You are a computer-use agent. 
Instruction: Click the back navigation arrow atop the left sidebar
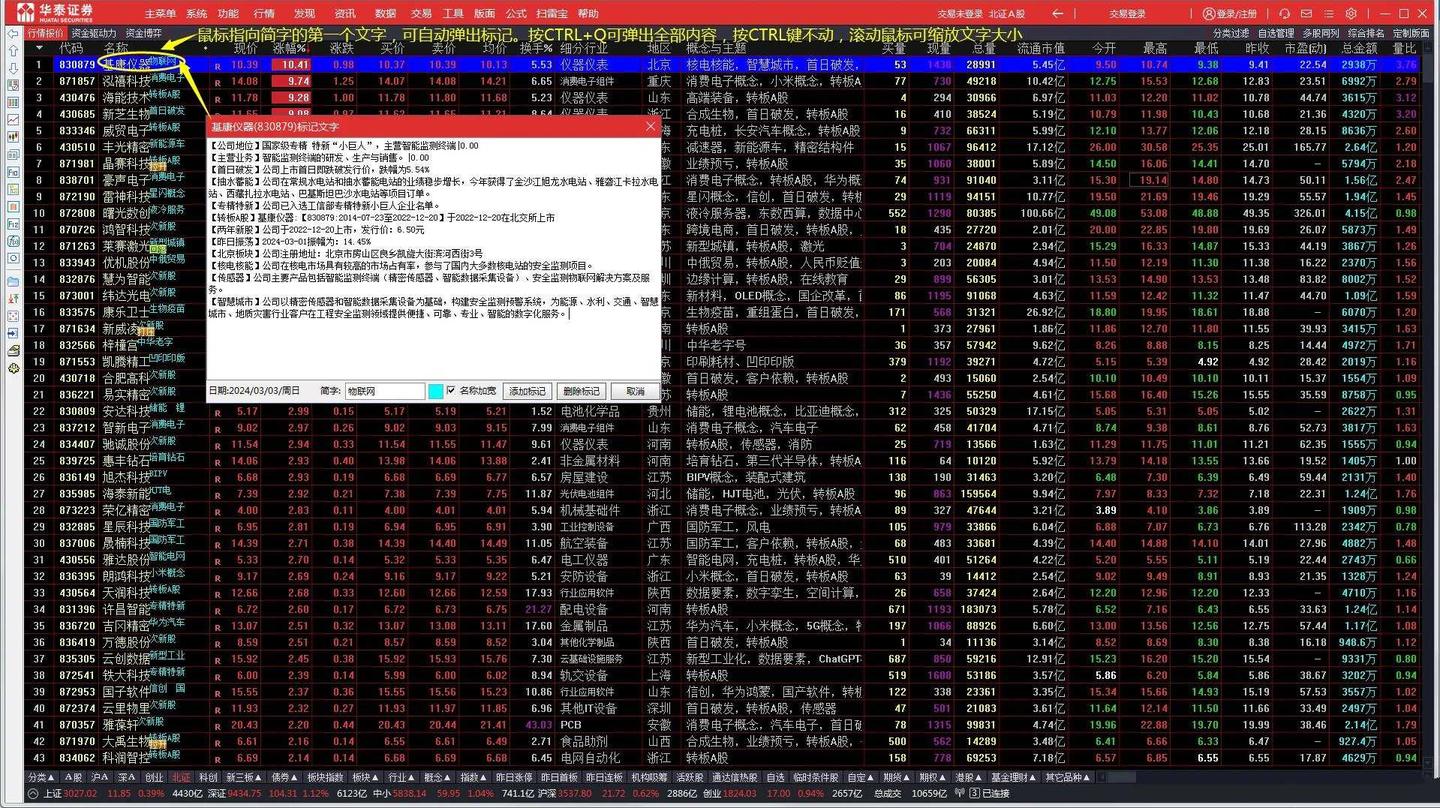coord(12,35)
